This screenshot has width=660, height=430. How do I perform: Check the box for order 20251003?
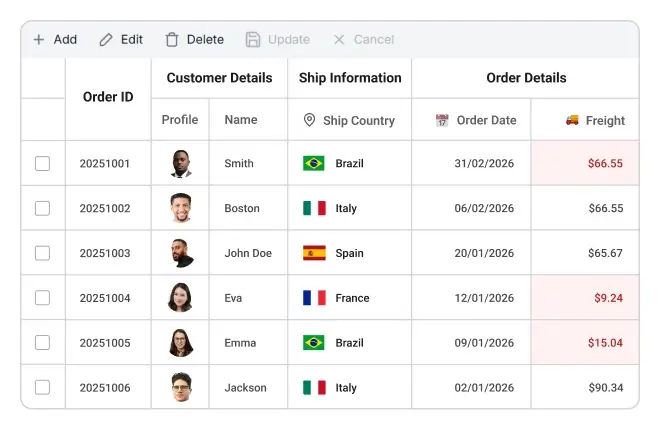click(42, 253)
